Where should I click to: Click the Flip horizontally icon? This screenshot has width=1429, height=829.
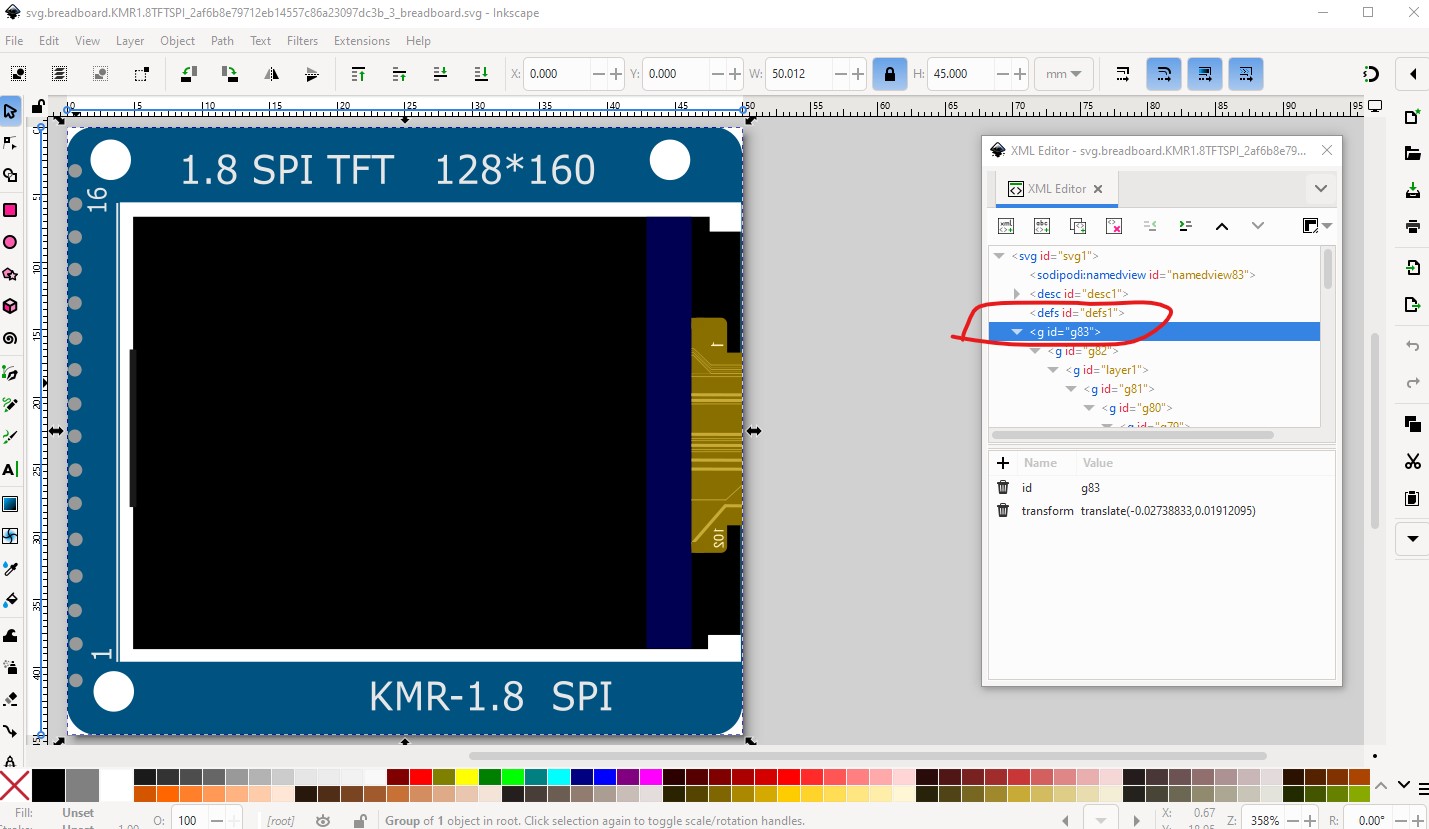pos(271,74)
